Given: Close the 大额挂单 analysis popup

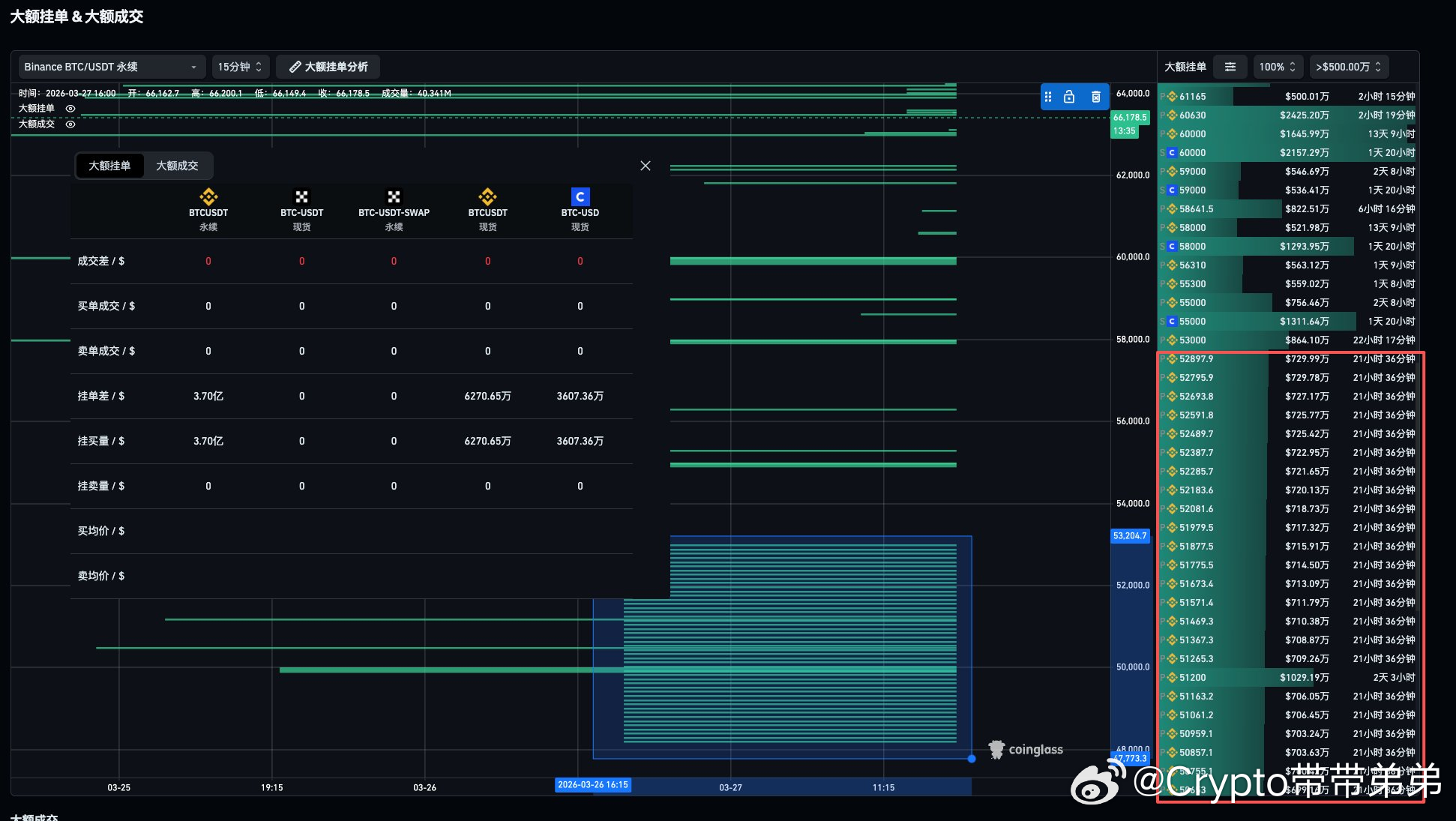Looking at the screenshot, I should [646, 166].
